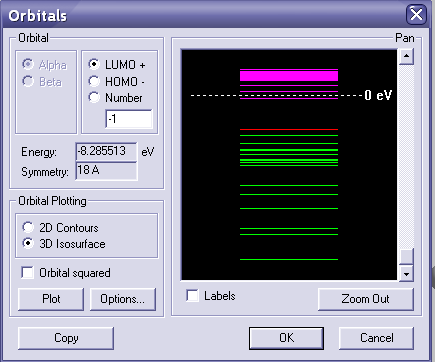This screenshot has width=435, height=362.
Task: Click the eV unit text beside Energy
Action: [x=148, y=152]
